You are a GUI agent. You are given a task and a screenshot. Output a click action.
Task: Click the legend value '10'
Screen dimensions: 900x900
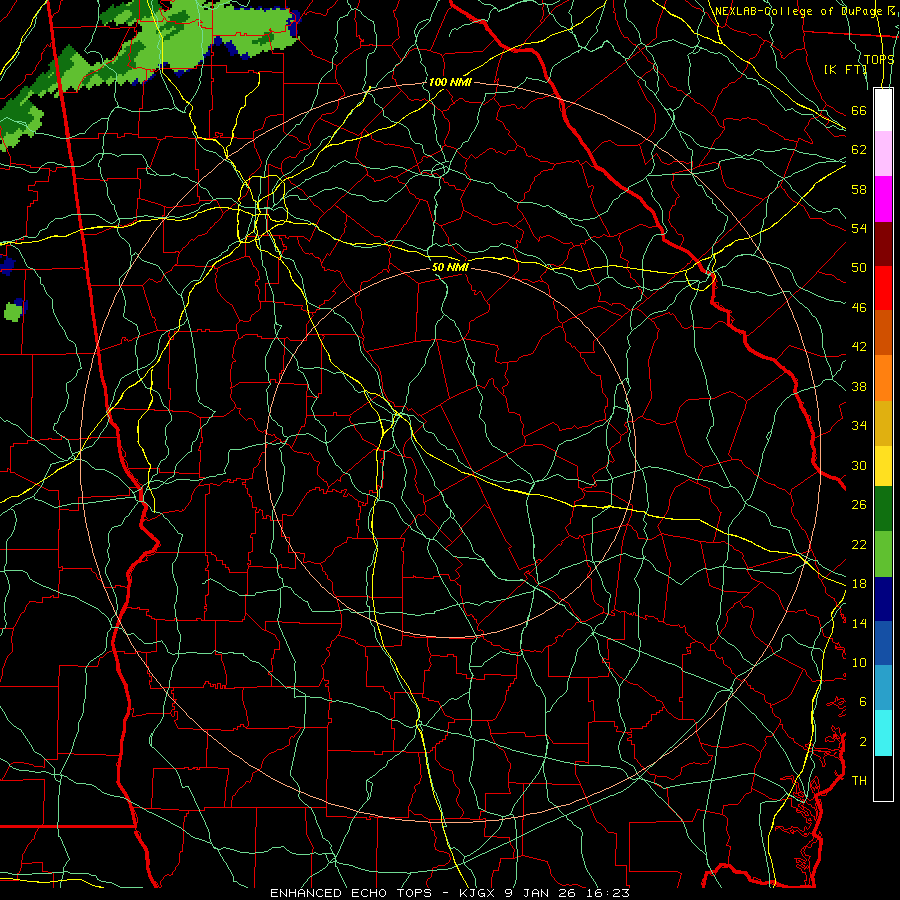[859, 663]
